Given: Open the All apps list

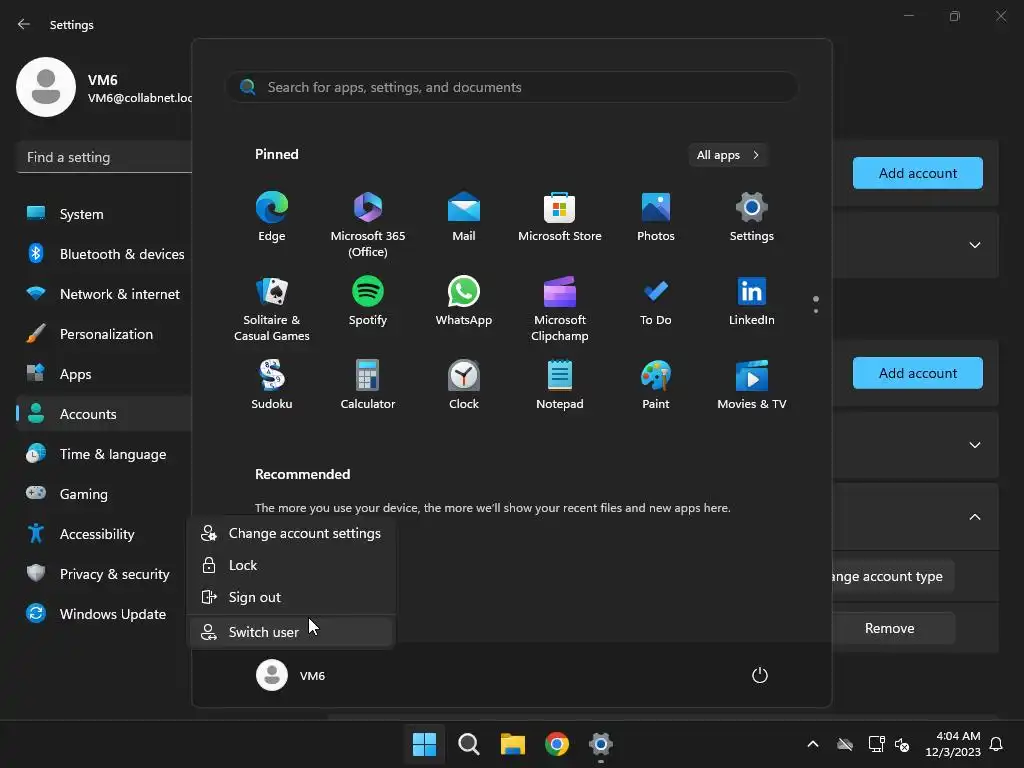Looking at the screenshot, I should tap(728, 155).
